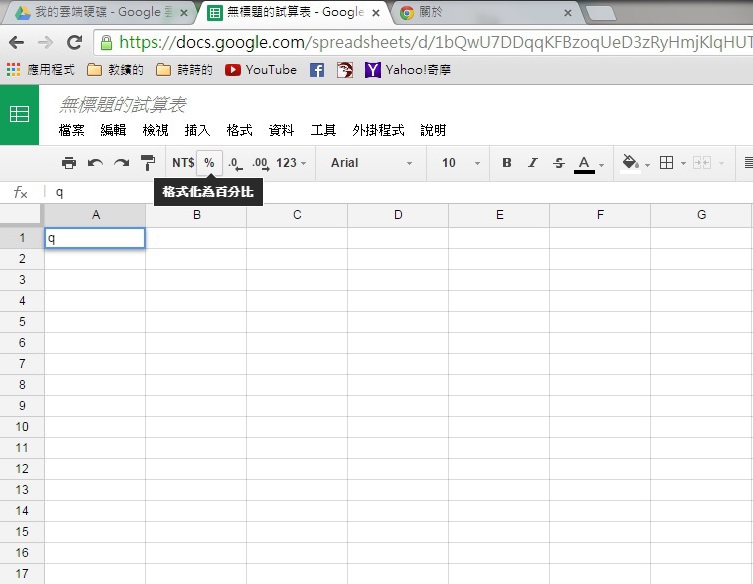753x584 pixels.
Task: Select column C header
Action: (297, 215)
